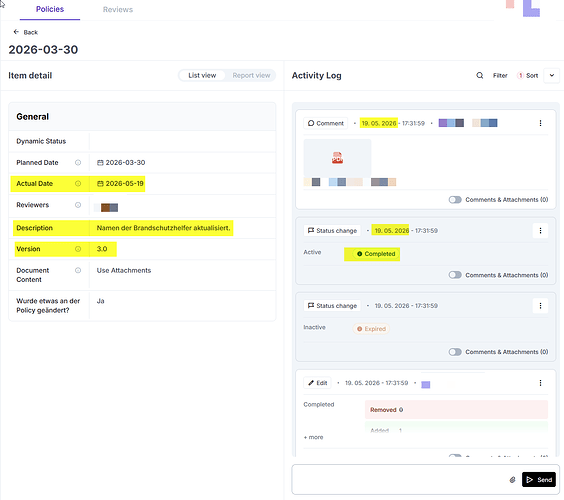Click the Status change tag above Completed
Screen dimensions: 564x500
(332, 231)
